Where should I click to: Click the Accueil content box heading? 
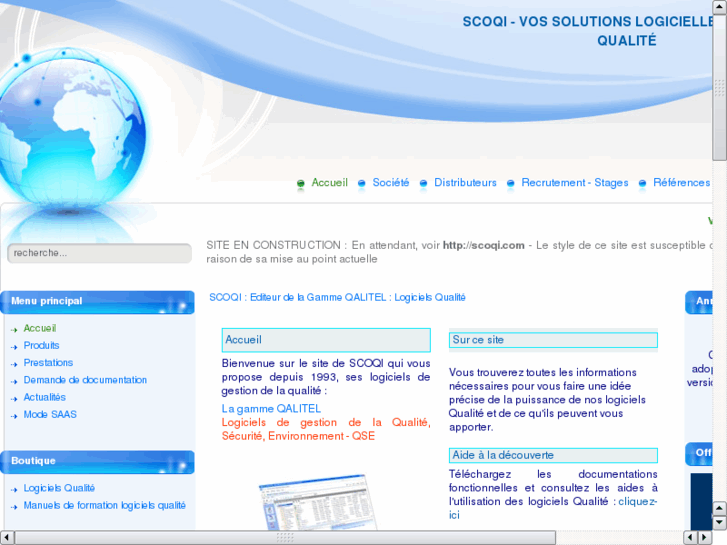click(x=326, y=340)
